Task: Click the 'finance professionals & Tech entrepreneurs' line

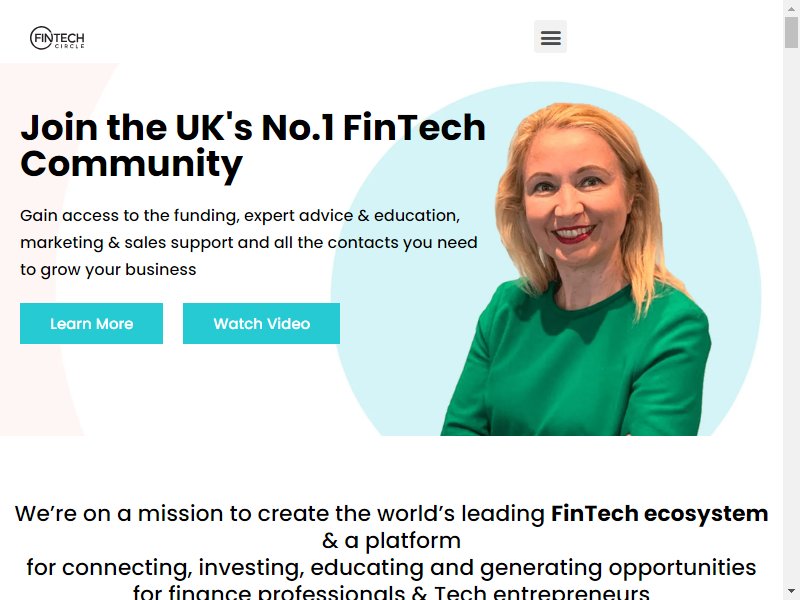Action: point(391,592)
